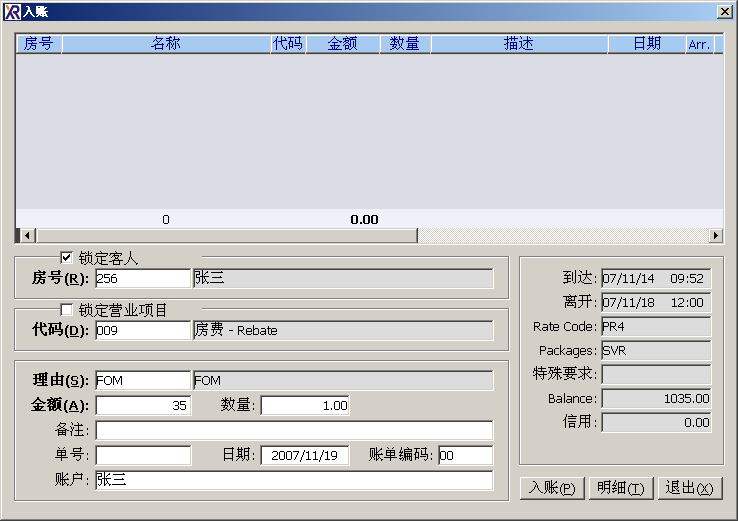Click the Balance value 1035.00
This screenshot has width=738, height=521.
[656, 398]
